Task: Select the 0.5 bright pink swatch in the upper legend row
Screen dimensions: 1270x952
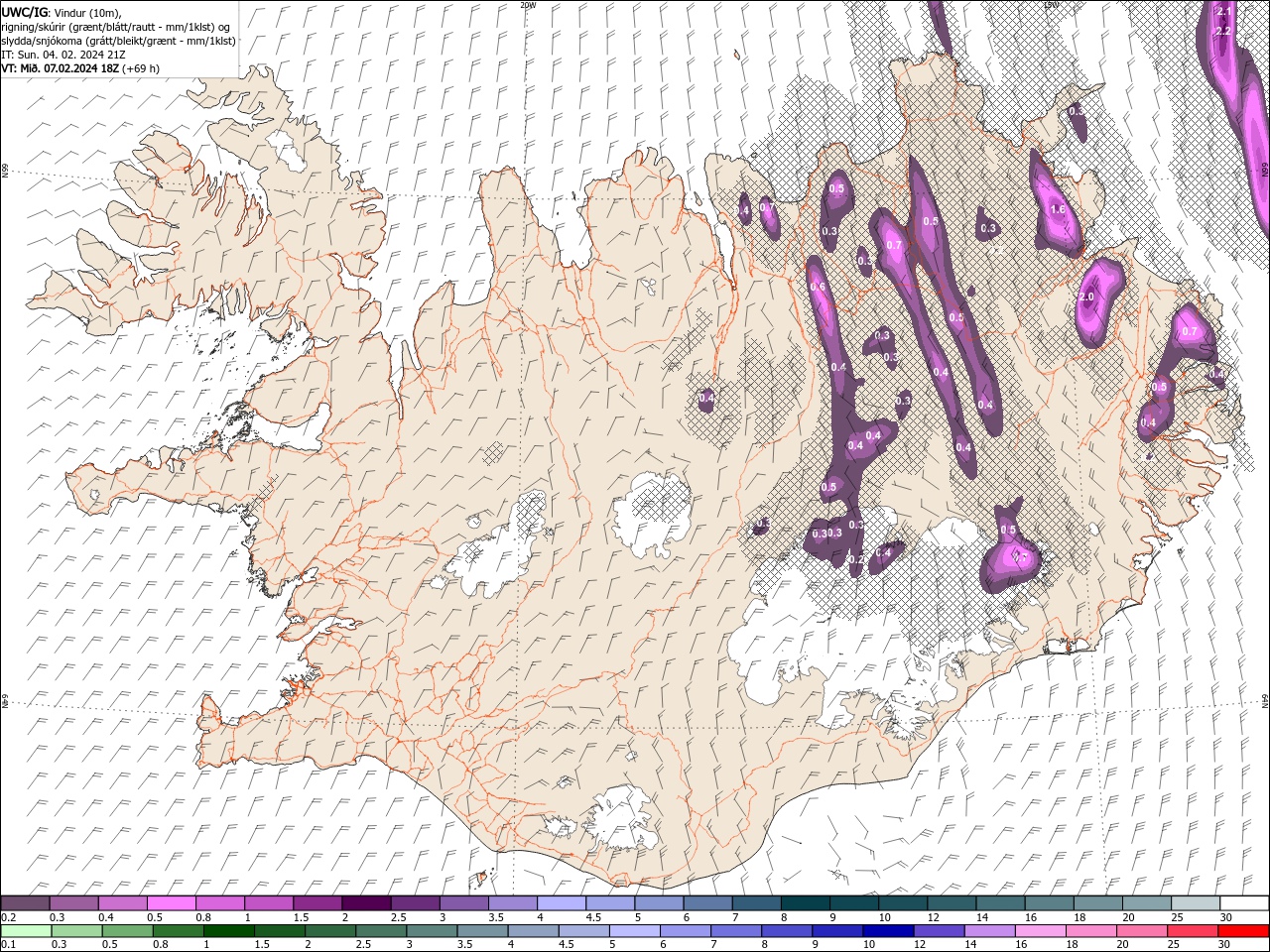Action: tap(171, 903)
